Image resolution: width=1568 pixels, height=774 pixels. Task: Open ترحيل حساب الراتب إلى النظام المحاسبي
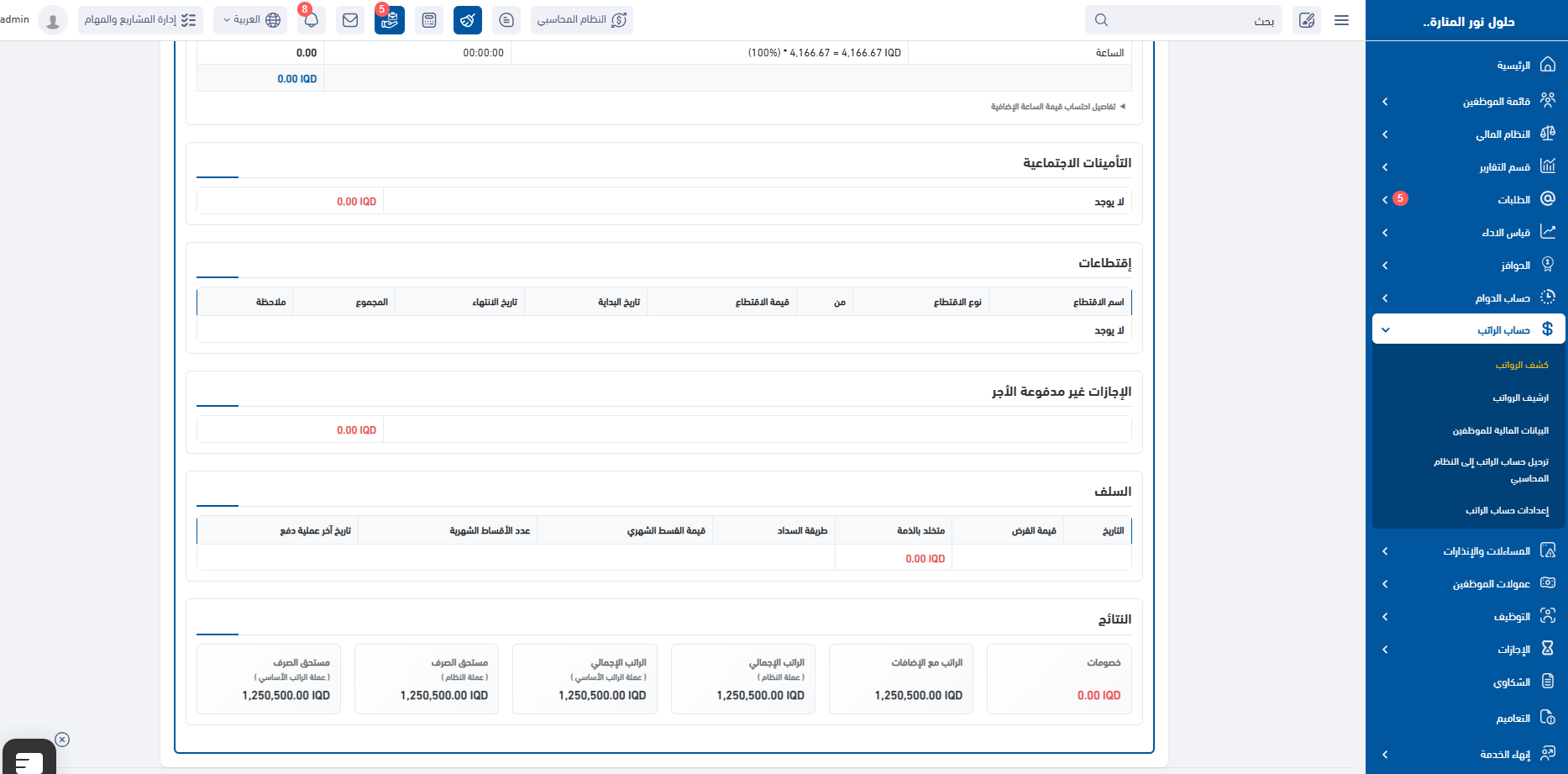tap(1492, 470)
